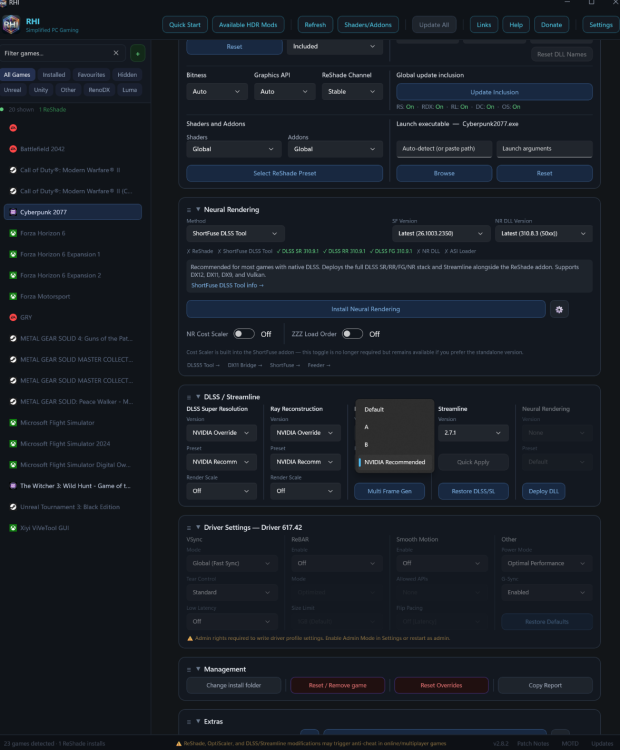Toggle ZZZ Load Order switch

(x=353, y=334)
